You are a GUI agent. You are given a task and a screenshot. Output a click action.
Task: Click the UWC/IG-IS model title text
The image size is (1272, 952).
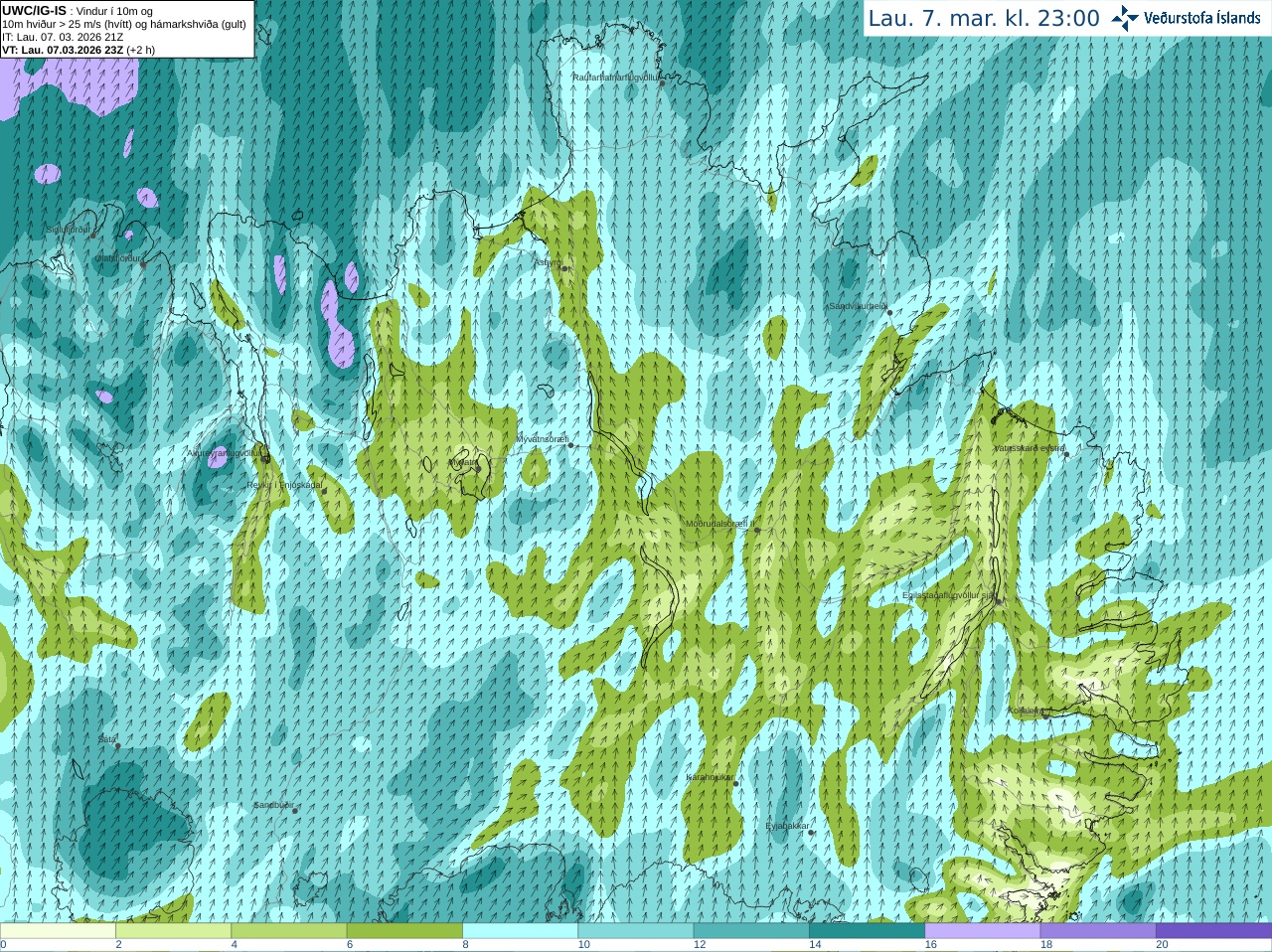click(35, 10)
